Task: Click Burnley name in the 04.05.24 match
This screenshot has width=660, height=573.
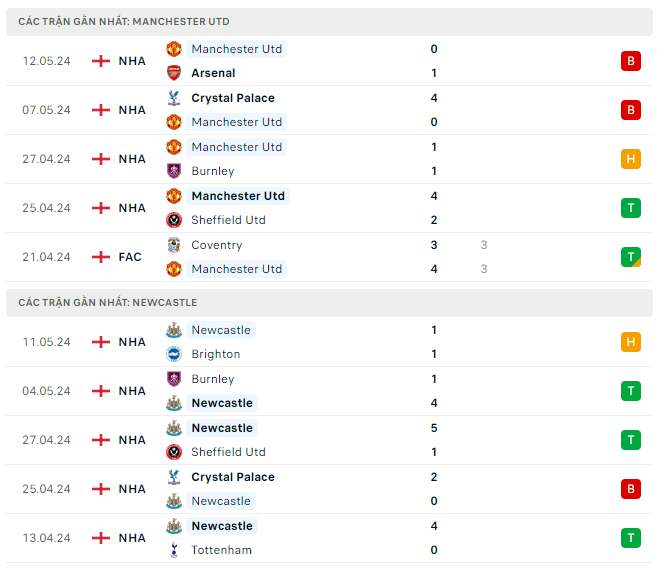Action: pos(212,379)
